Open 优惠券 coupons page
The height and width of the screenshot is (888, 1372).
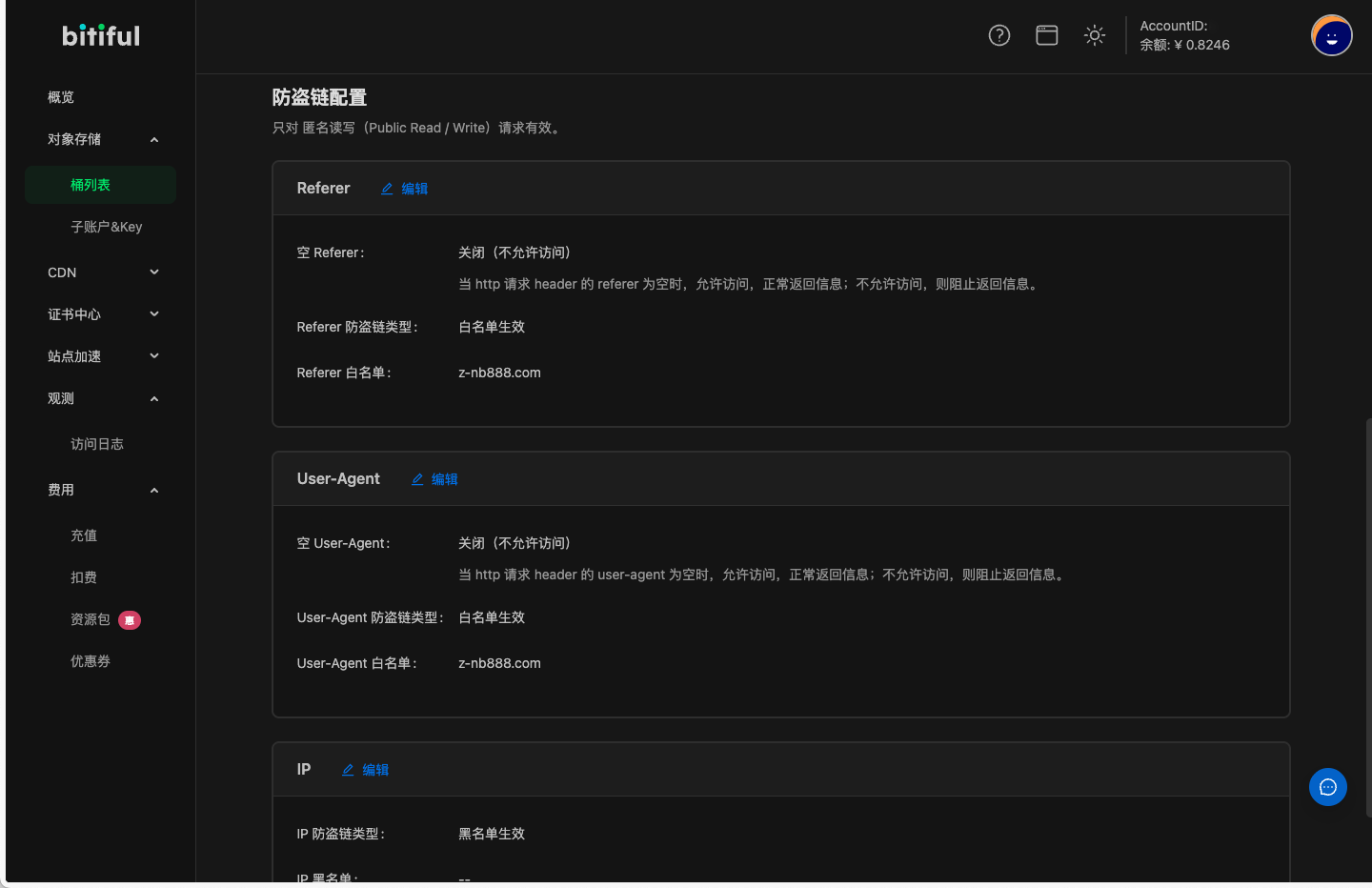(91, 661)
